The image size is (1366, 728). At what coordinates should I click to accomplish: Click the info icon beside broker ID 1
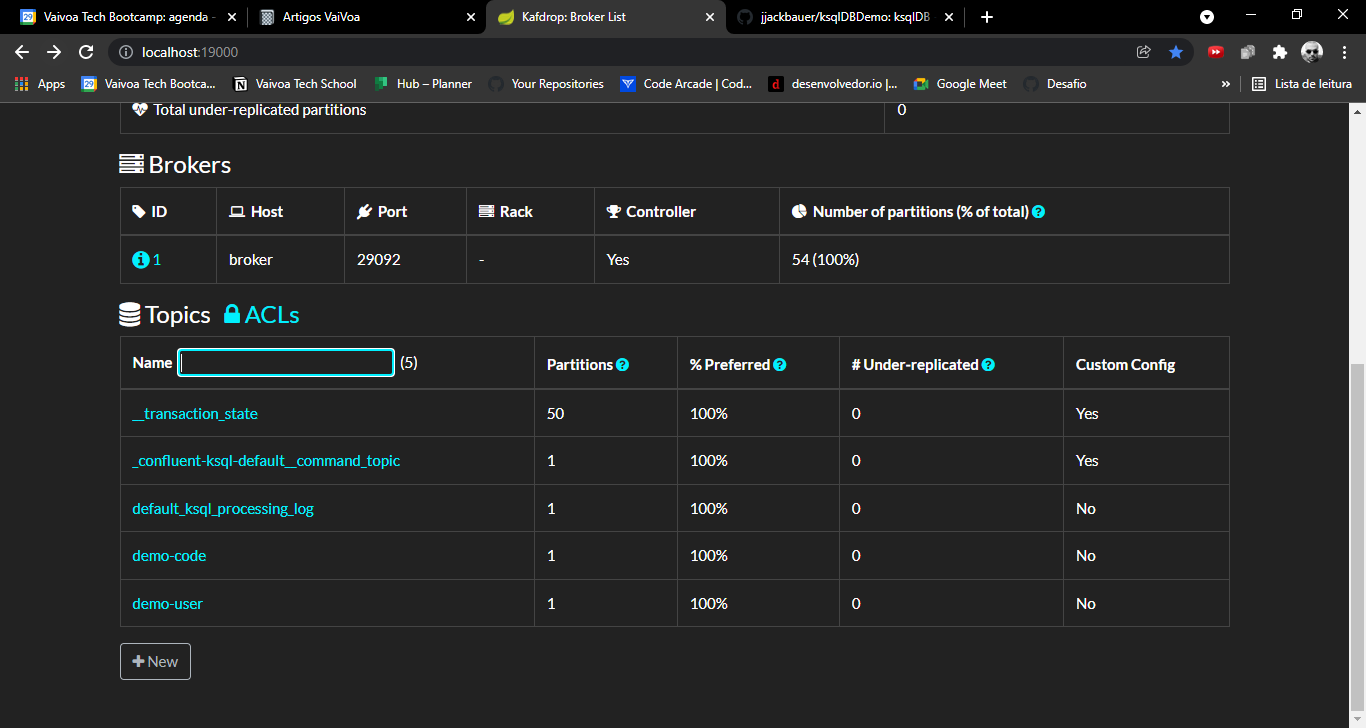point(140,260)
